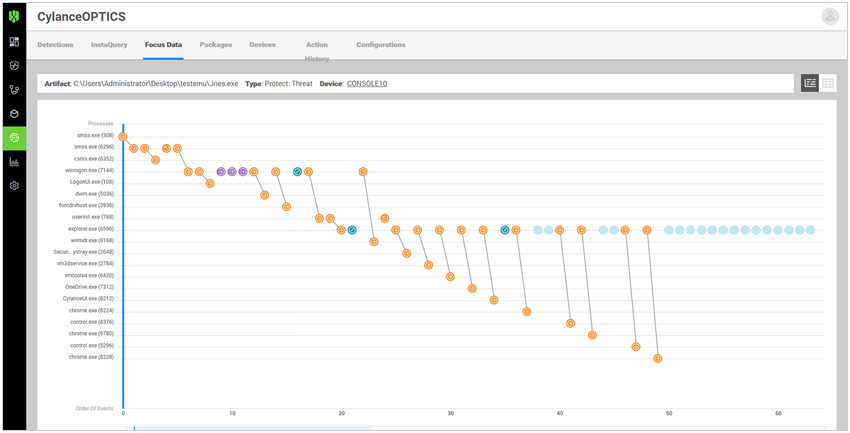Open the InstaQuery tab
850x433 pixels.
click(109, 45)
